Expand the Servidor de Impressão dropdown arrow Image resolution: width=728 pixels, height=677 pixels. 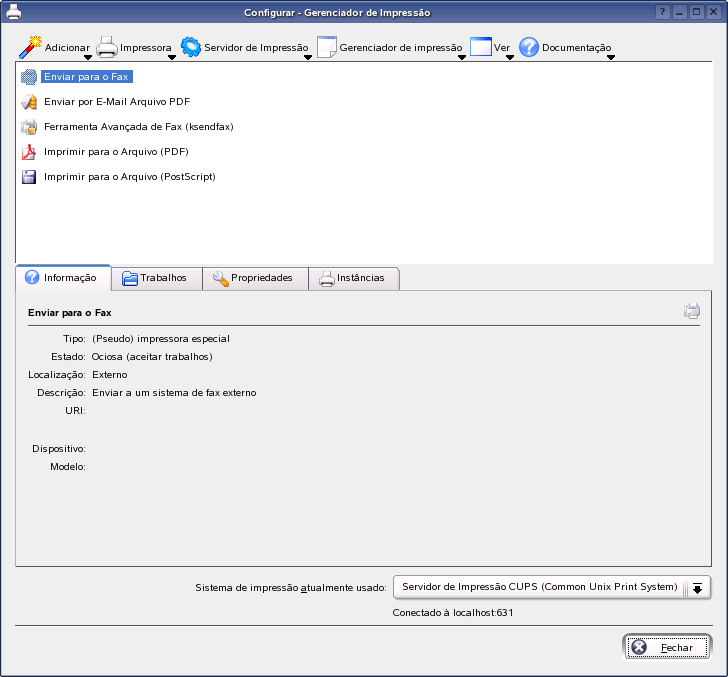(308, 58)
